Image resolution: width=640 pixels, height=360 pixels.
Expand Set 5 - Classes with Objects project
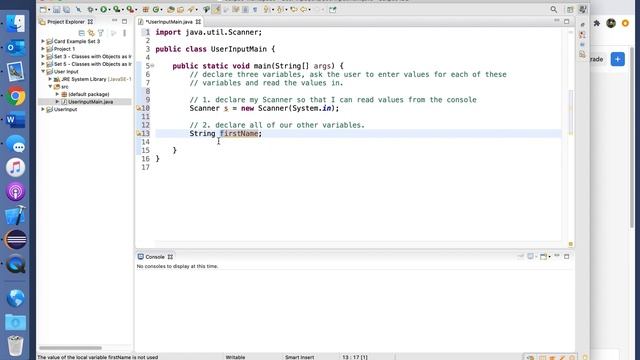click(x=43, y=64)
